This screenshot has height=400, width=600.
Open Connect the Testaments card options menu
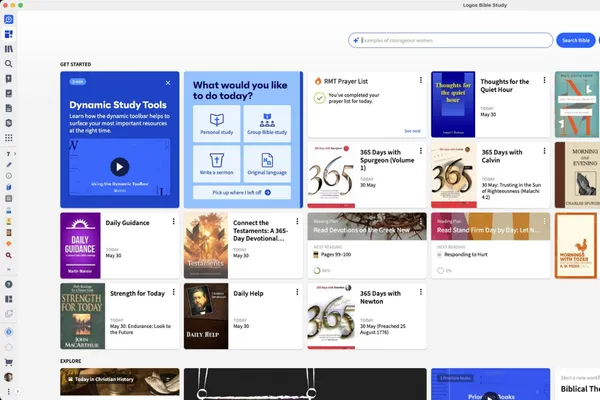point(297,221)
